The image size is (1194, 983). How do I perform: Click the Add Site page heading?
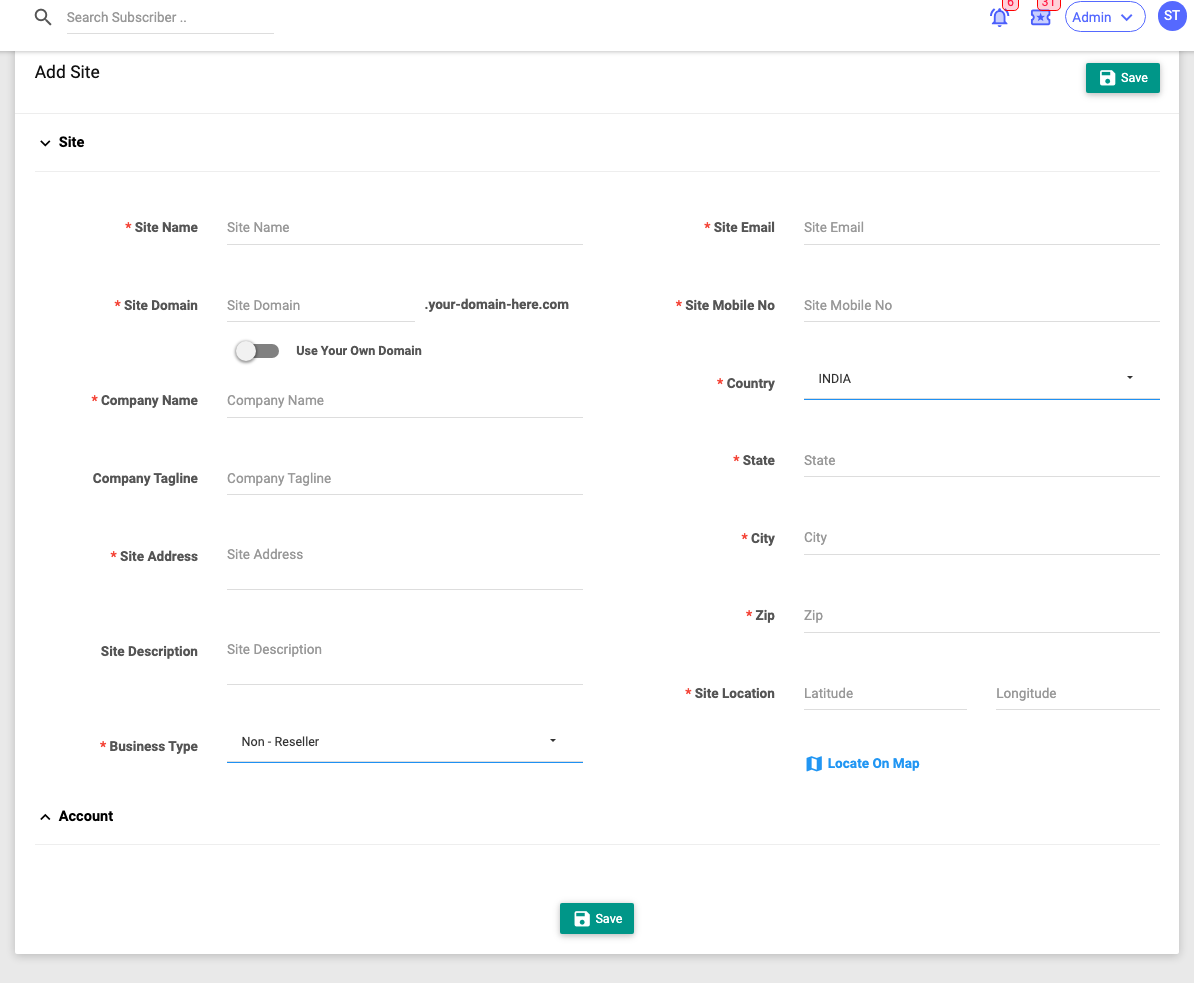pyautogui.click(x=67, y=72)
